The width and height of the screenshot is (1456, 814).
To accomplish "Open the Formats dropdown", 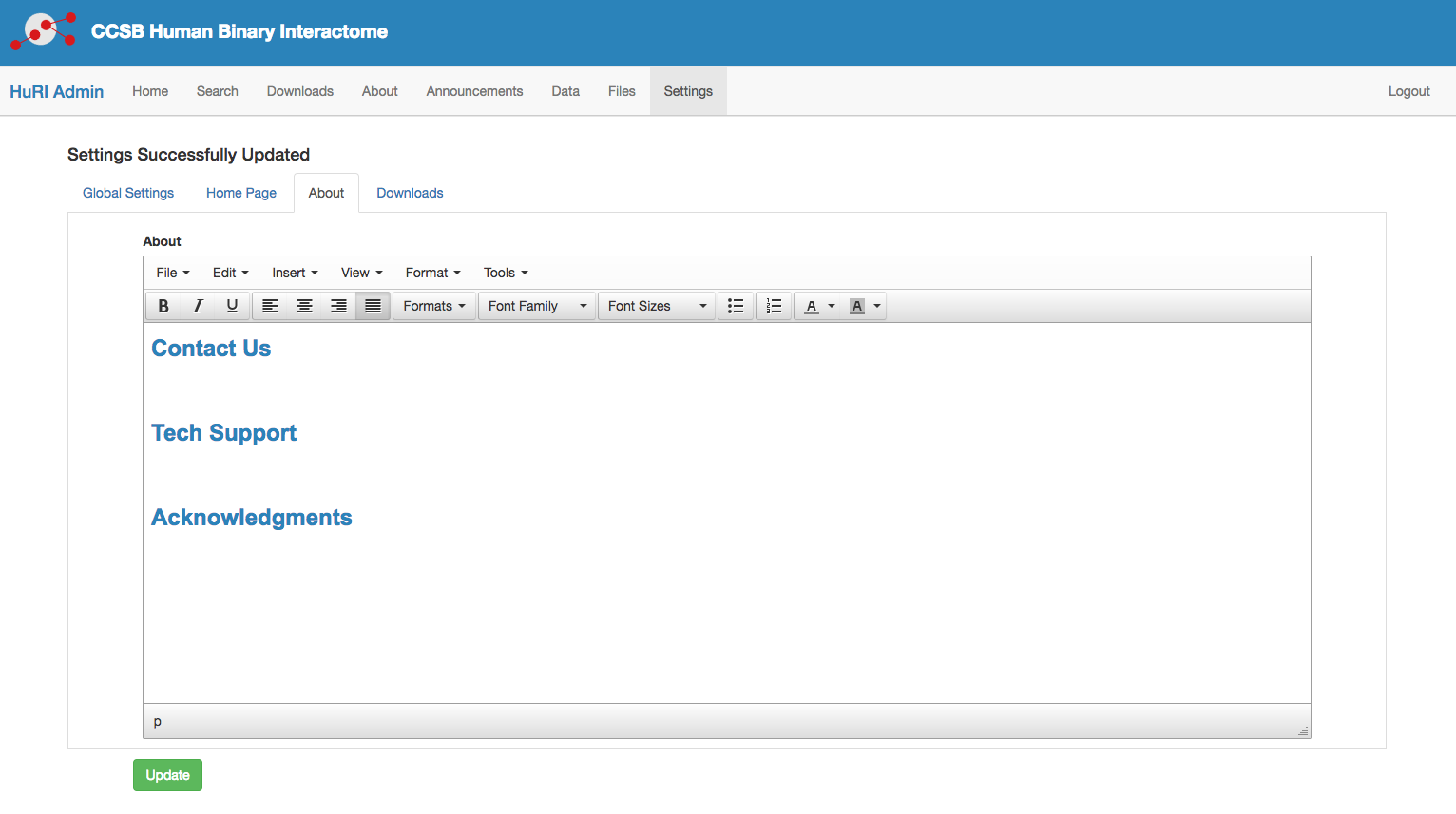I will 434,306.
